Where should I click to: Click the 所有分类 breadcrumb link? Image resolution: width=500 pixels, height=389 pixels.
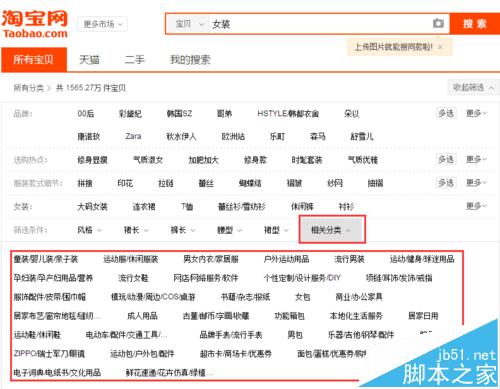[29, 88]
